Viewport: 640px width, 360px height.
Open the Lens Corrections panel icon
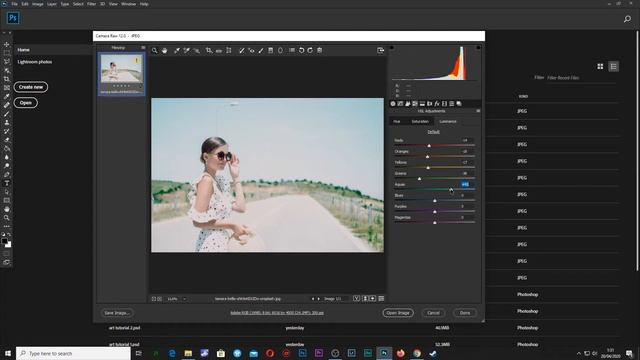coord(430,104)
